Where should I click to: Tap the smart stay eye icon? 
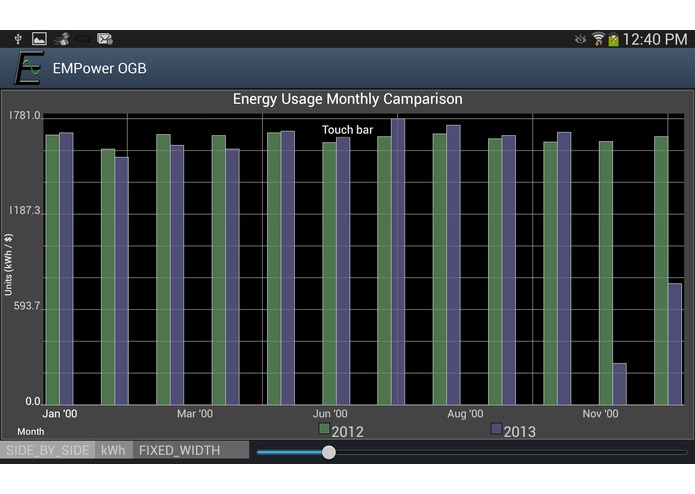pos(580,39)
